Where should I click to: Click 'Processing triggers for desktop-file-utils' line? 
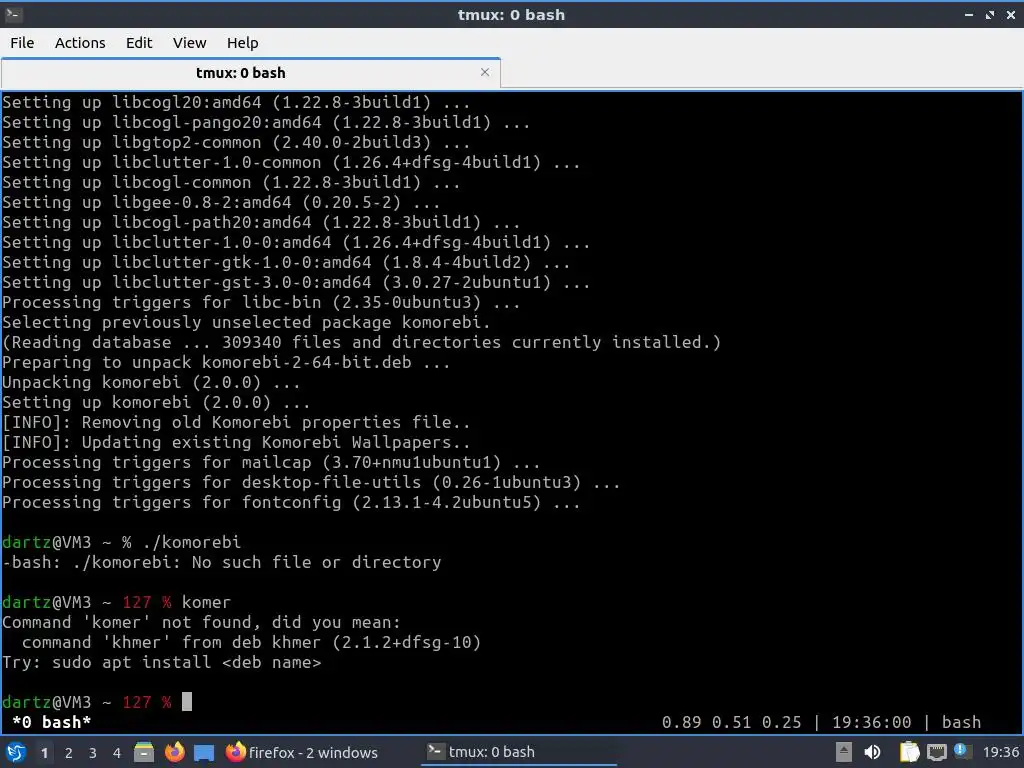(x=312, y=483)
